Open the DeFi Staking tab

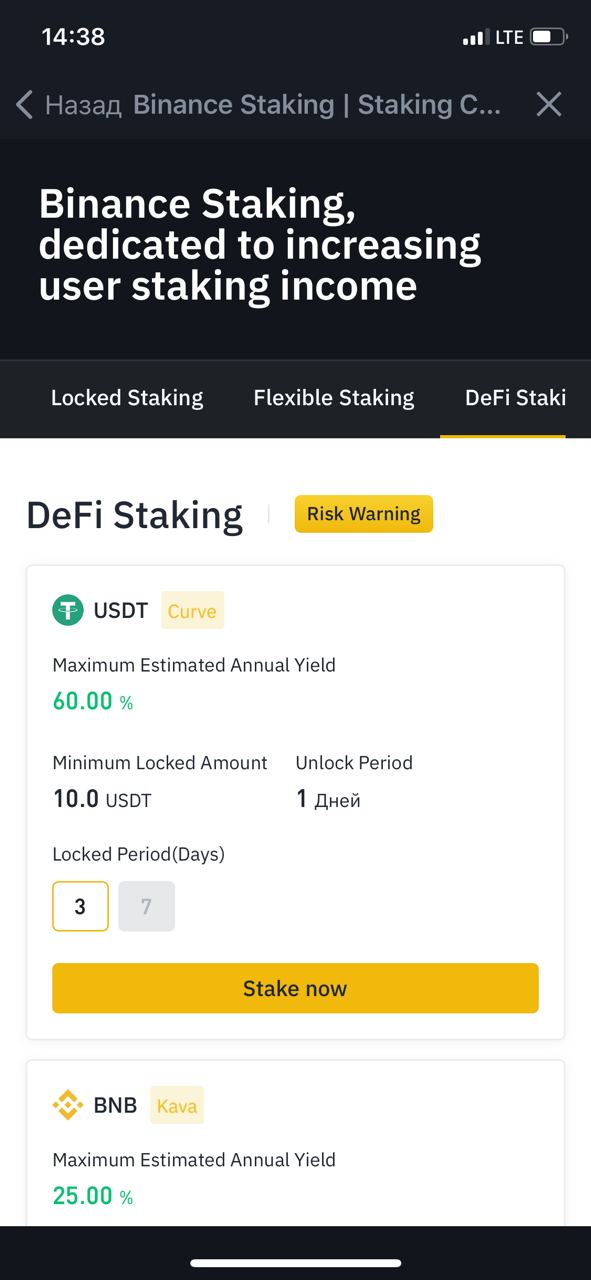tap(515, 398)
